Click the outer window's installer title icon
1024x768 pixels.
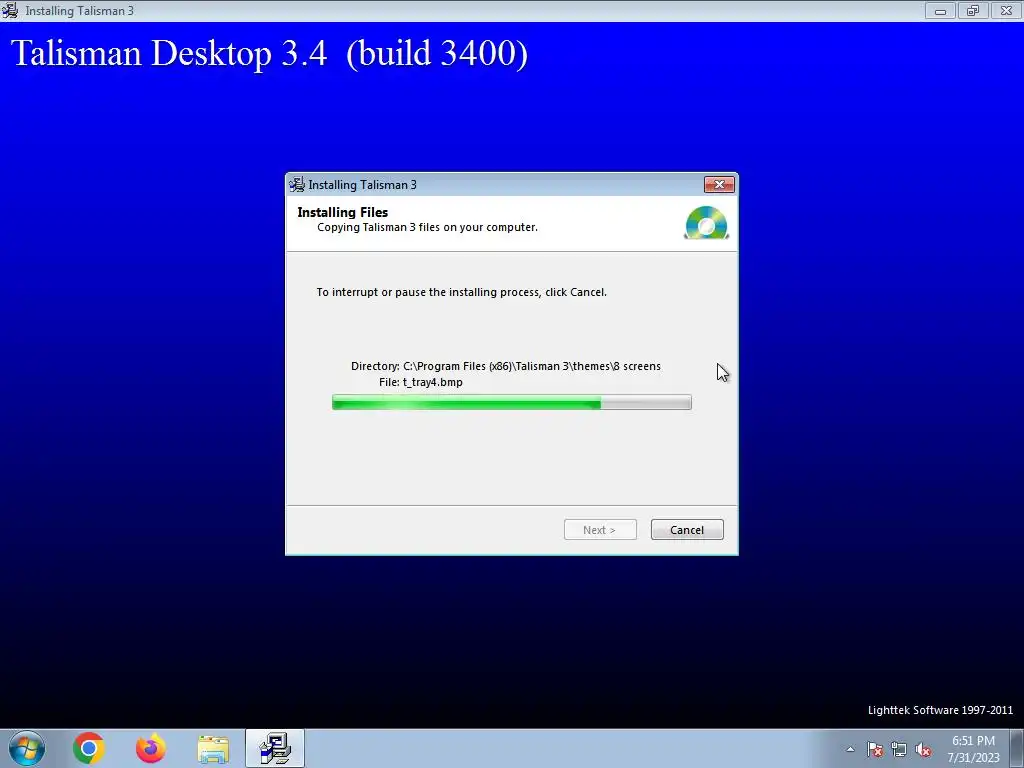tap(9, 10)
